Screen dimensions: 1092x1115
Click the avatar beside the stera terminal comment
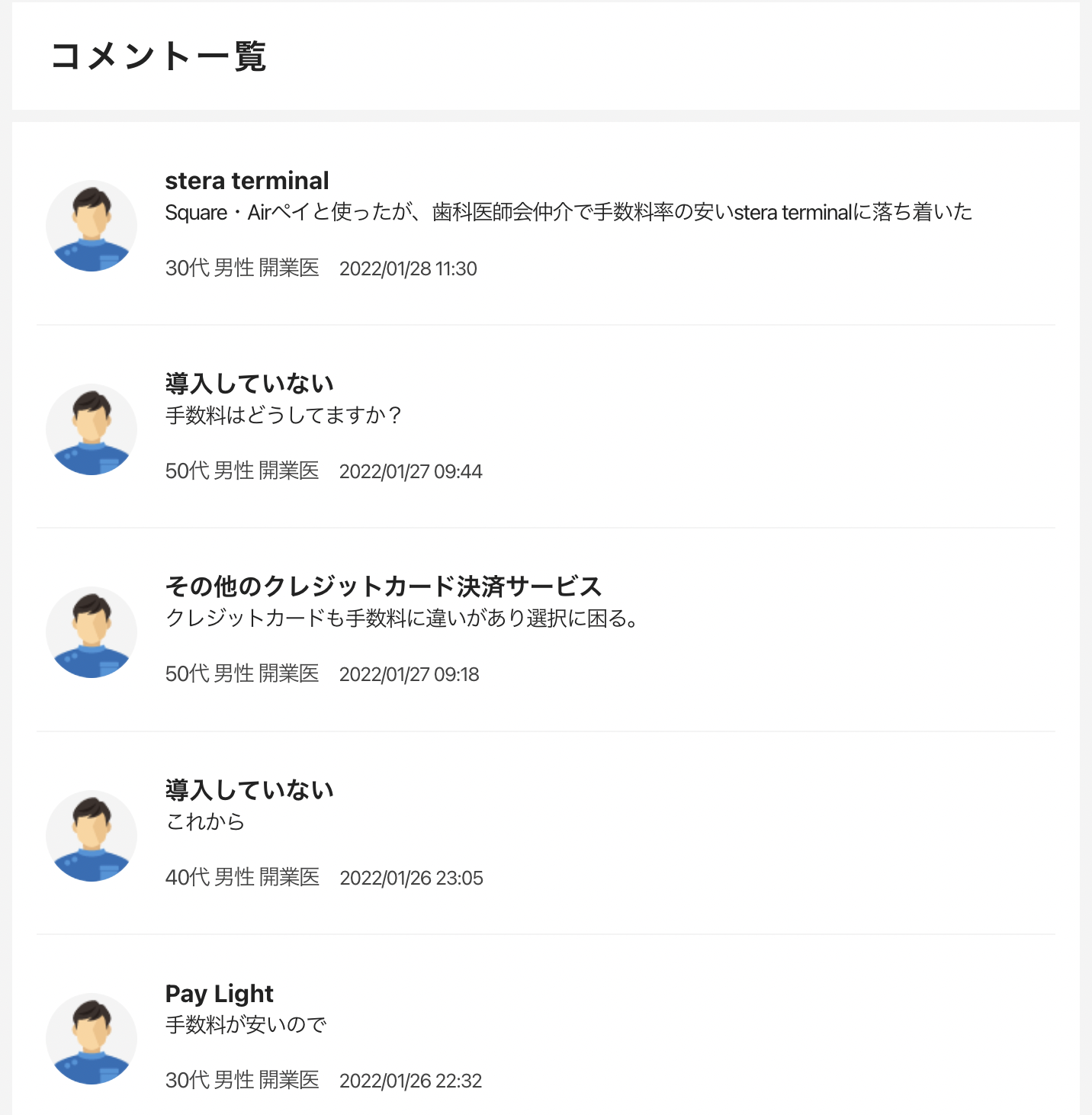coord(92,226)
